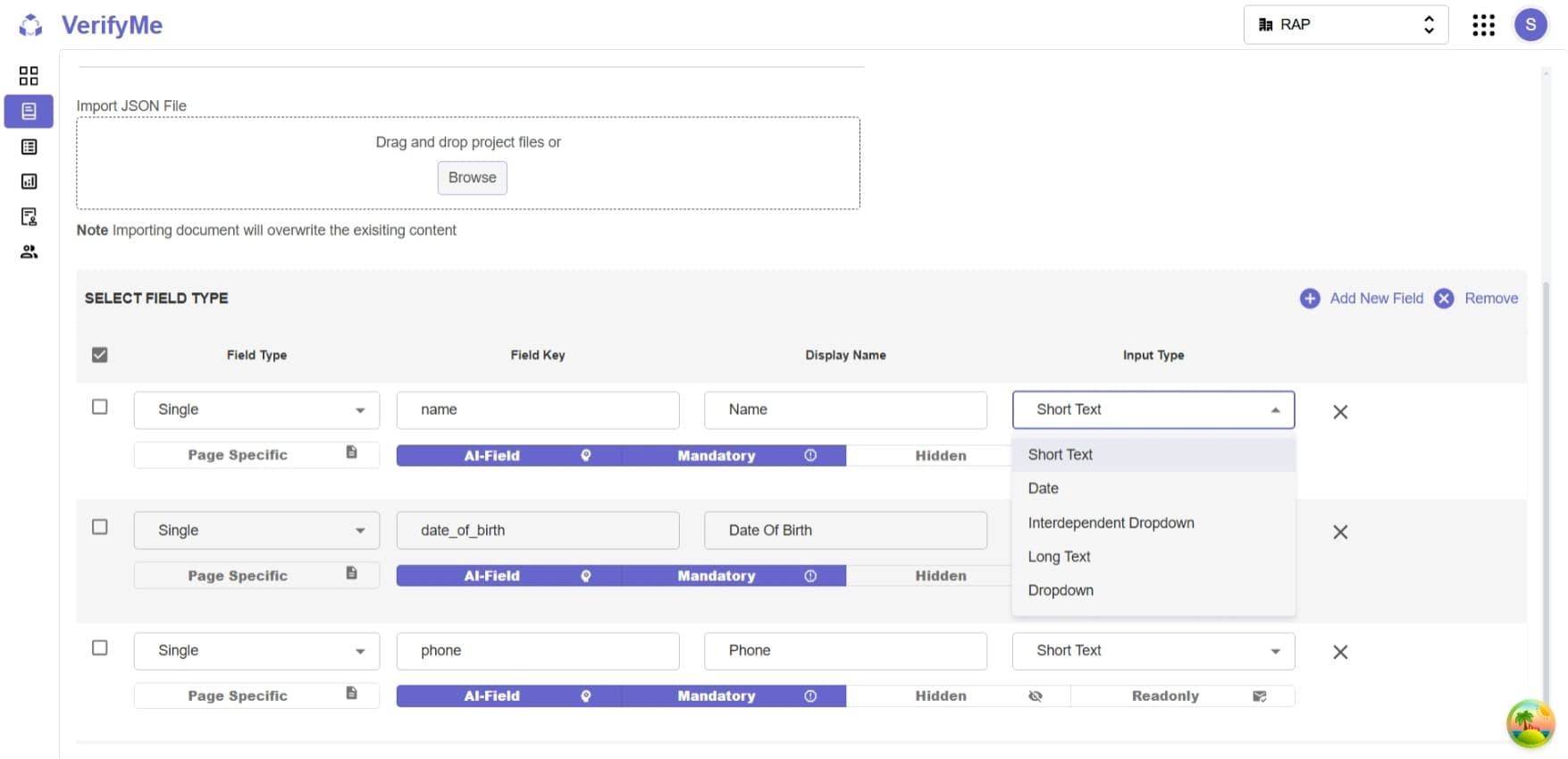Open Field Type dropdown for name row

[256, 409]
